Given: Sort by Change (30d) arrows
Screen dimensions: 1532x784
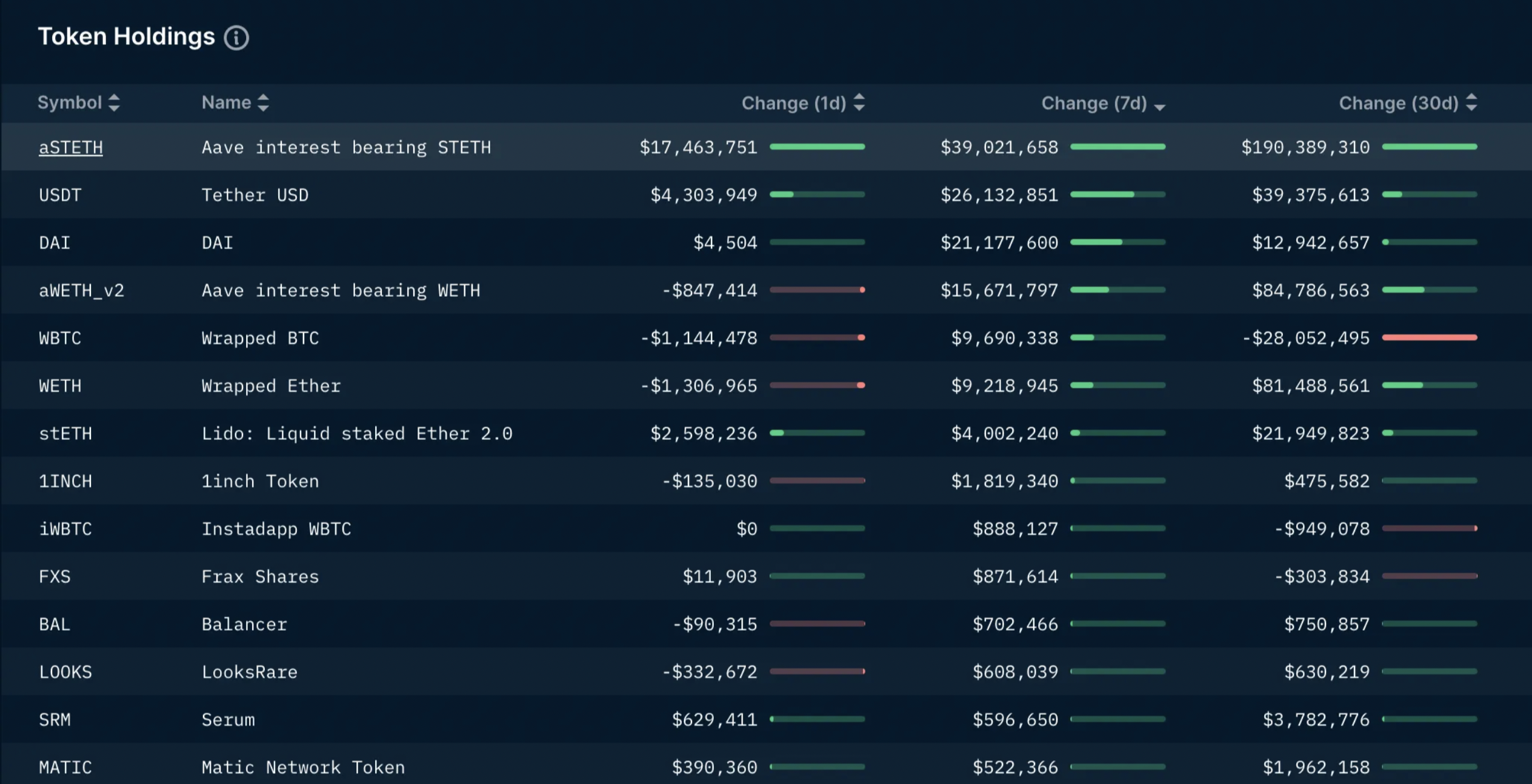Looking at the screenshot, I should point(1471,103).
